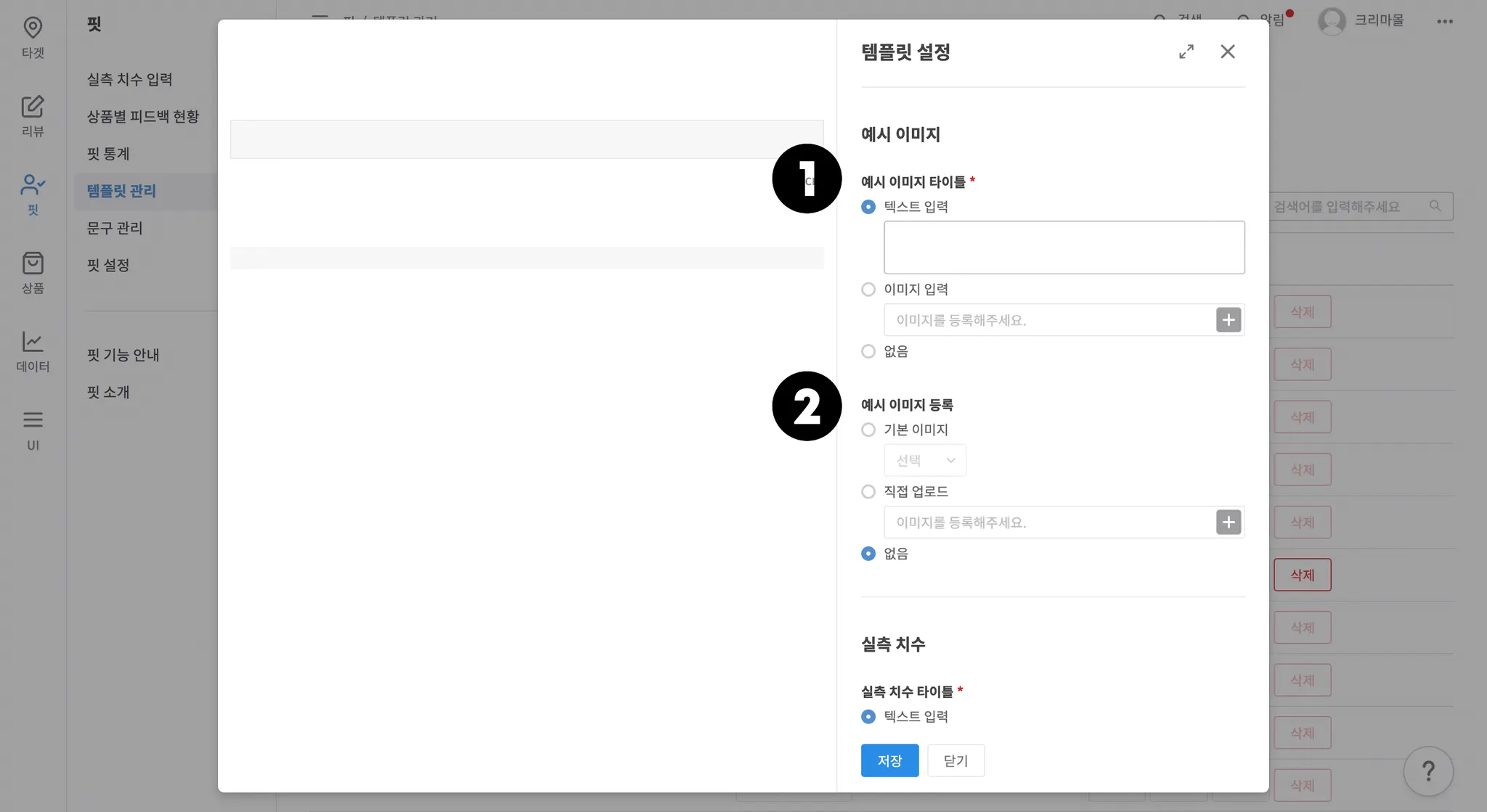This screenshot has height=812, width=1487.
Task: Open the 데이터 chart icon
Action: [x=33, y=342]
